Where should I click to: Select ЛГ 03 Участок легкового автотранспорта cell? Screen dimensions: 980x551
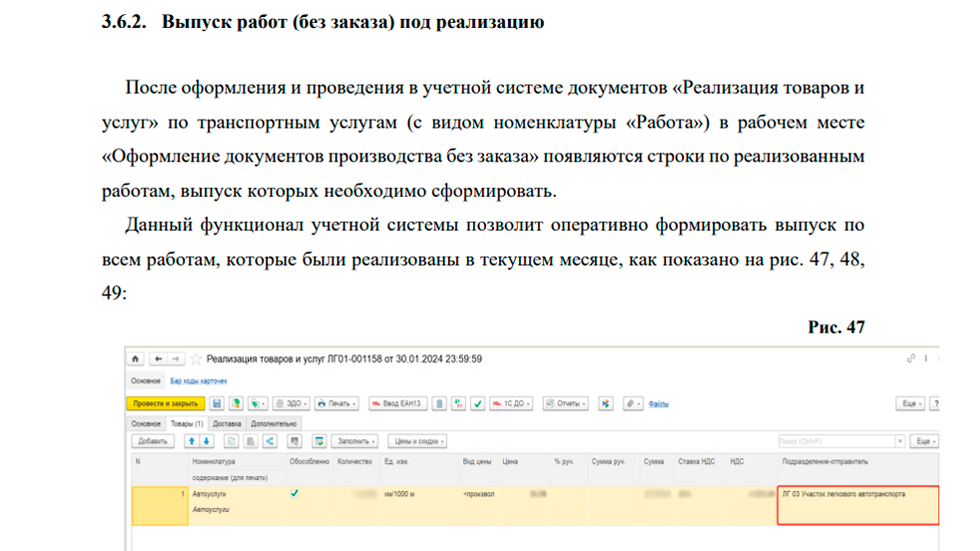click(x=858, y=505)
